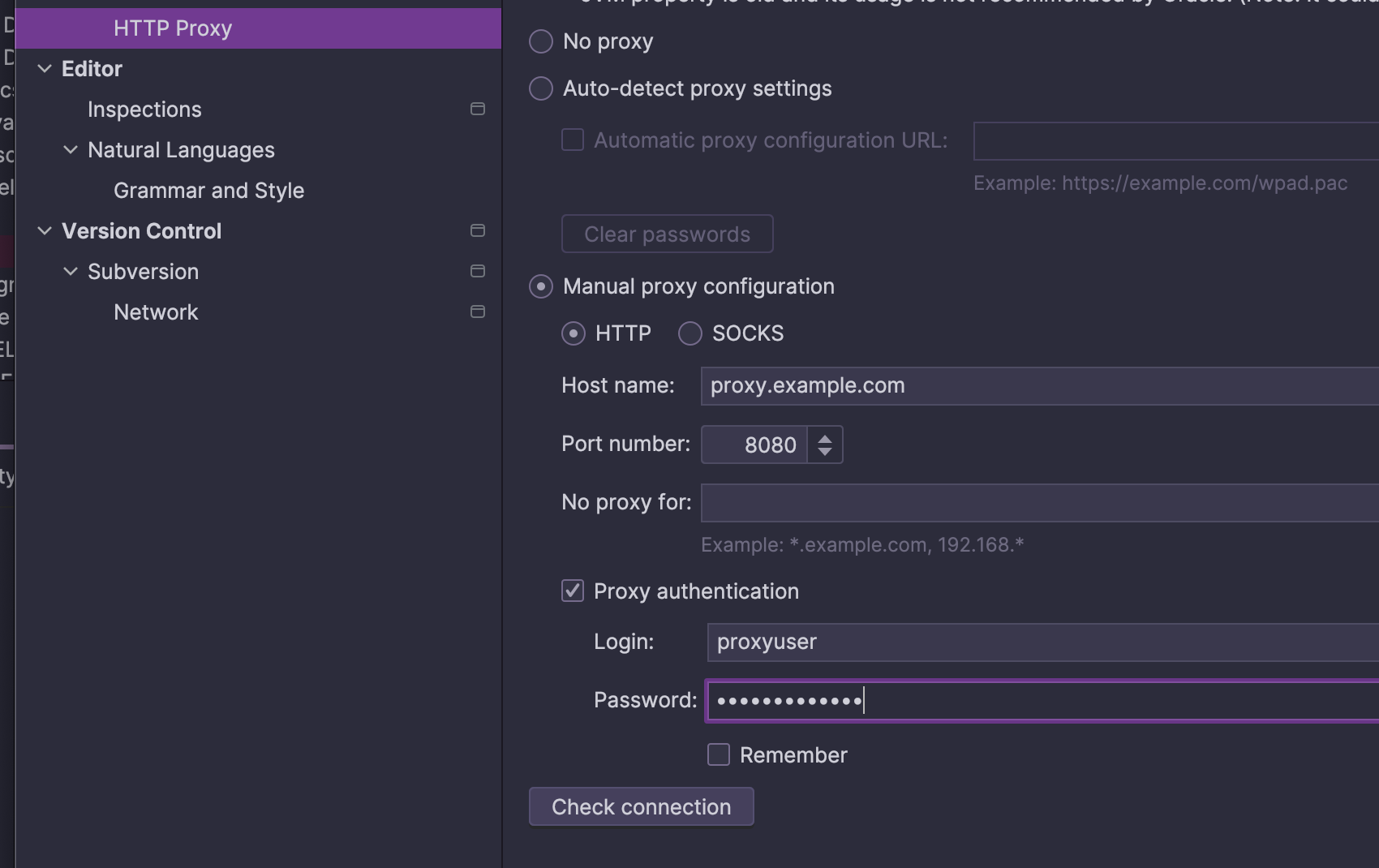Focus the No proxy for field

coord(1038,503)
